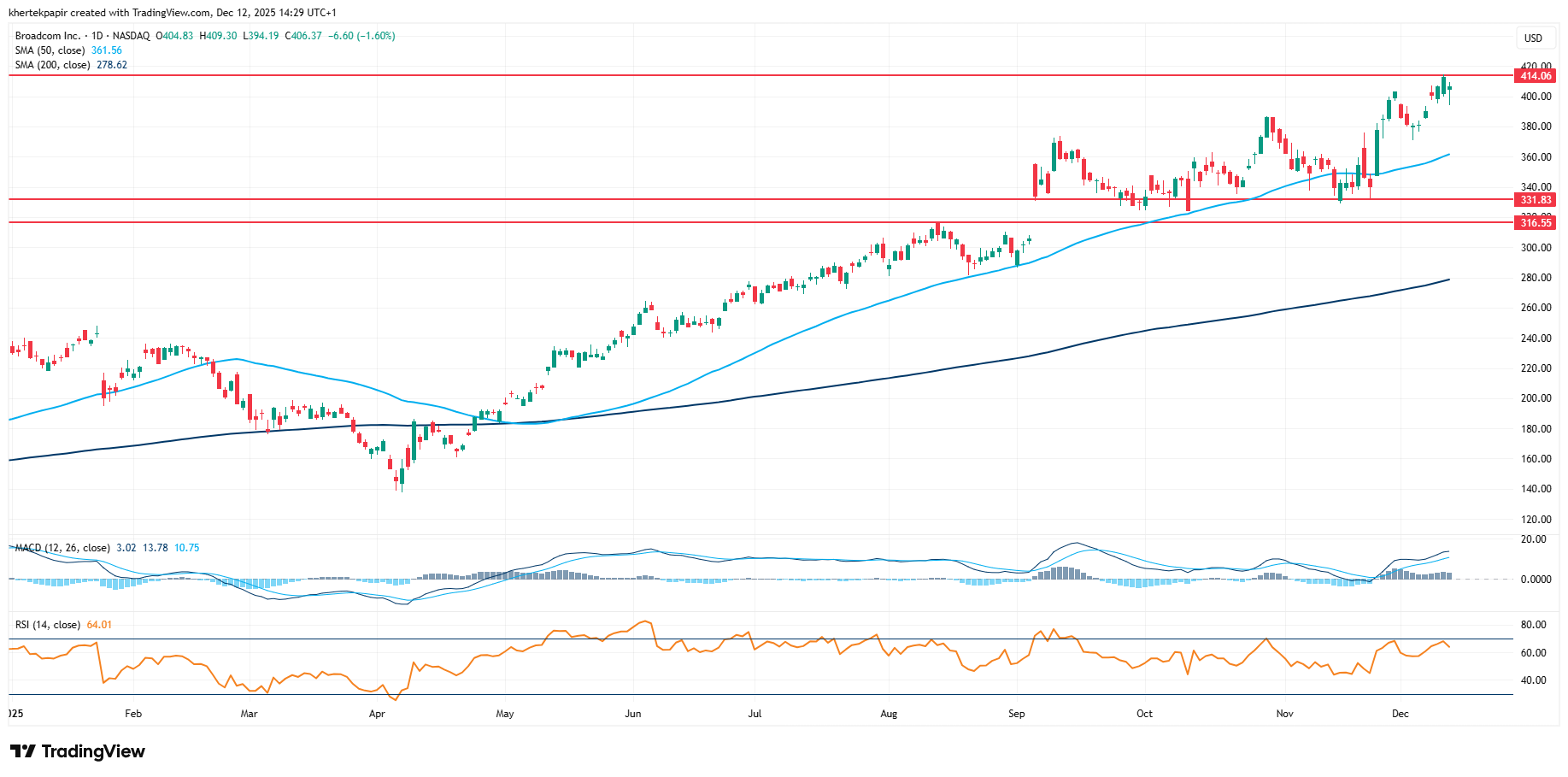
Task: Select the 316.55 price level tag
Action: point(1535,223)
